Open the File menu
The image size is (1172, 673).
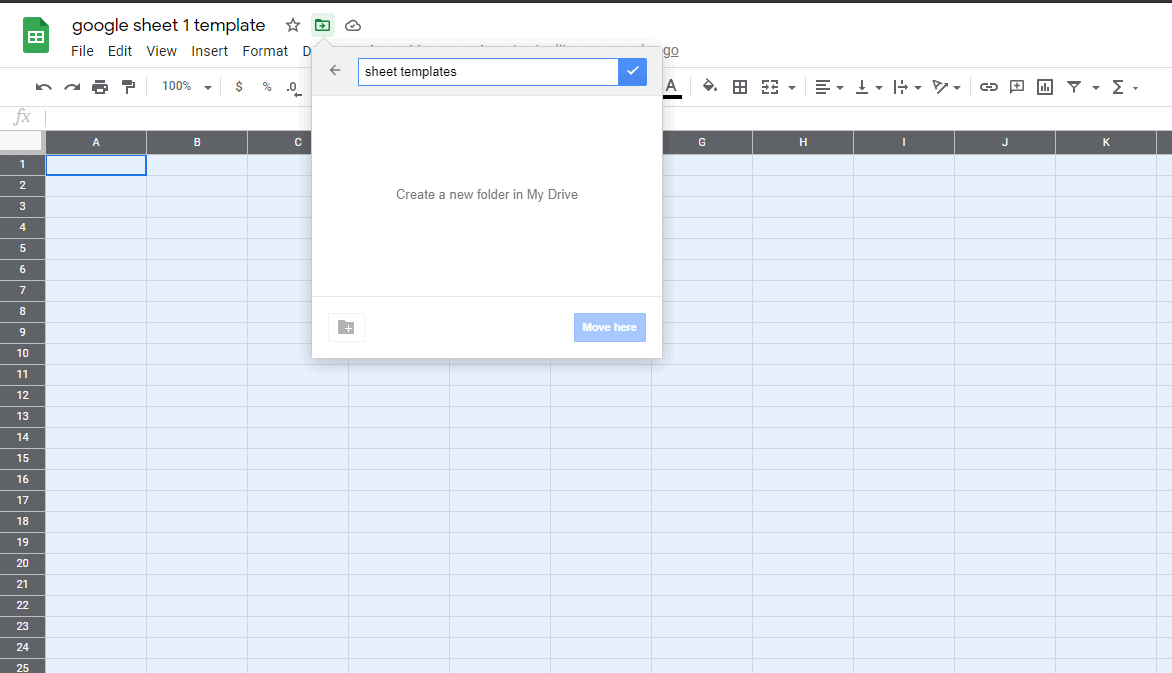82,51
